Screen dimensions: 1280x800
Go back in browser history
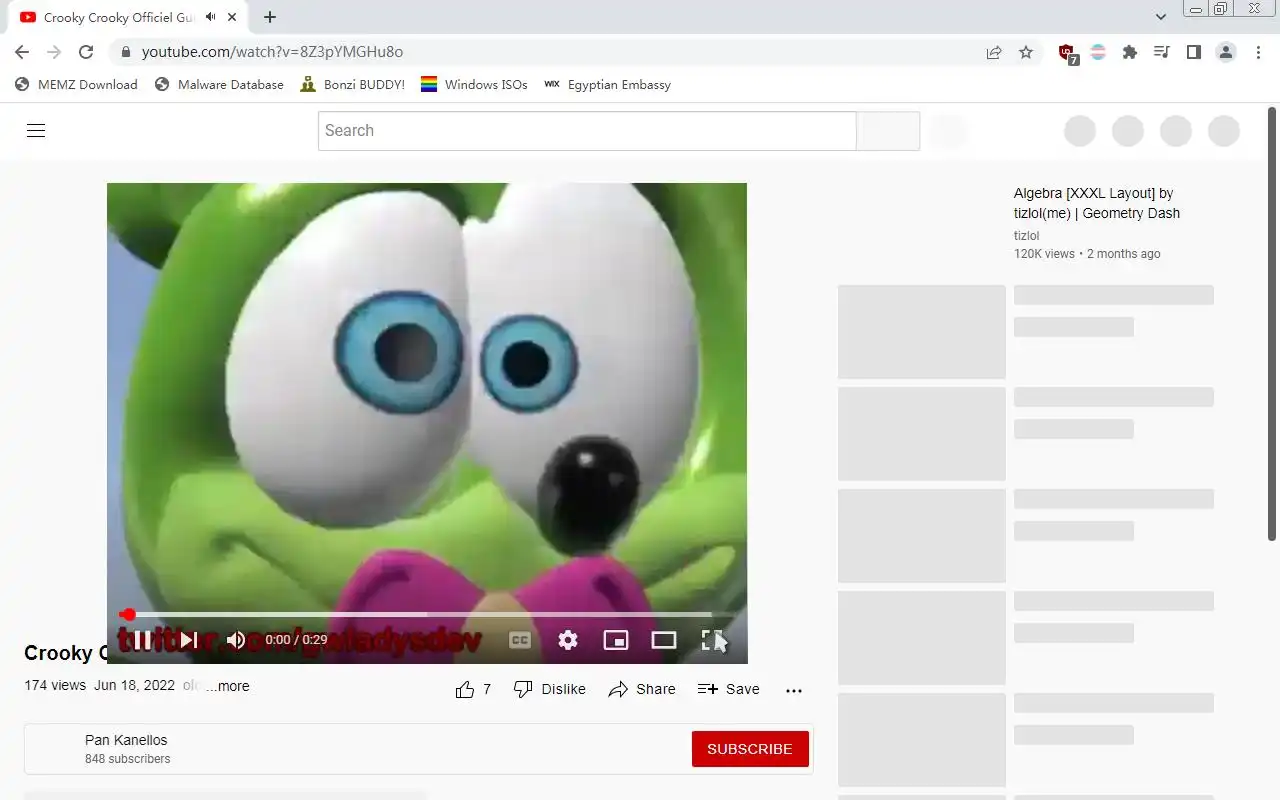coord(22,52)
